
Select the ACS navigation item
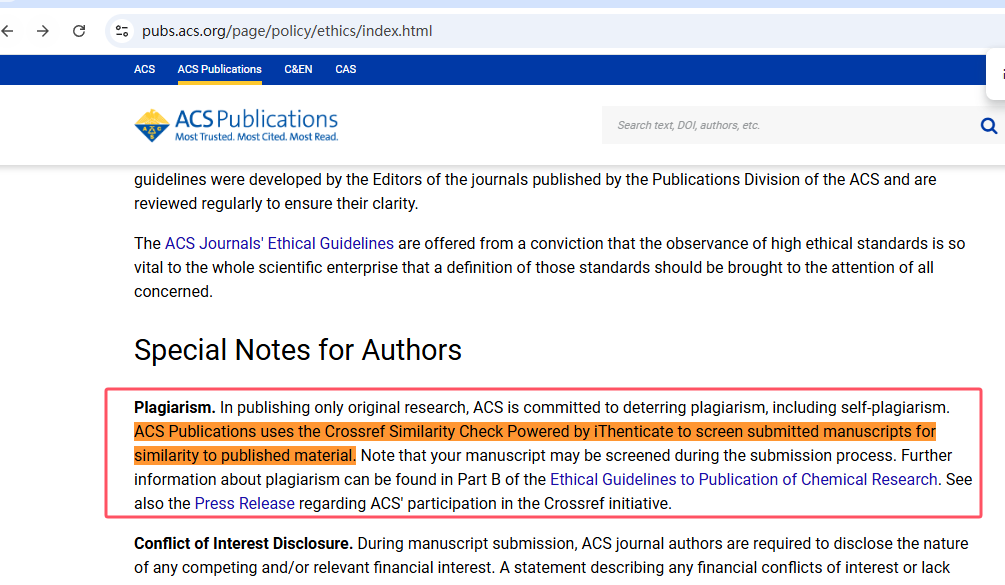tap(144, 69)
